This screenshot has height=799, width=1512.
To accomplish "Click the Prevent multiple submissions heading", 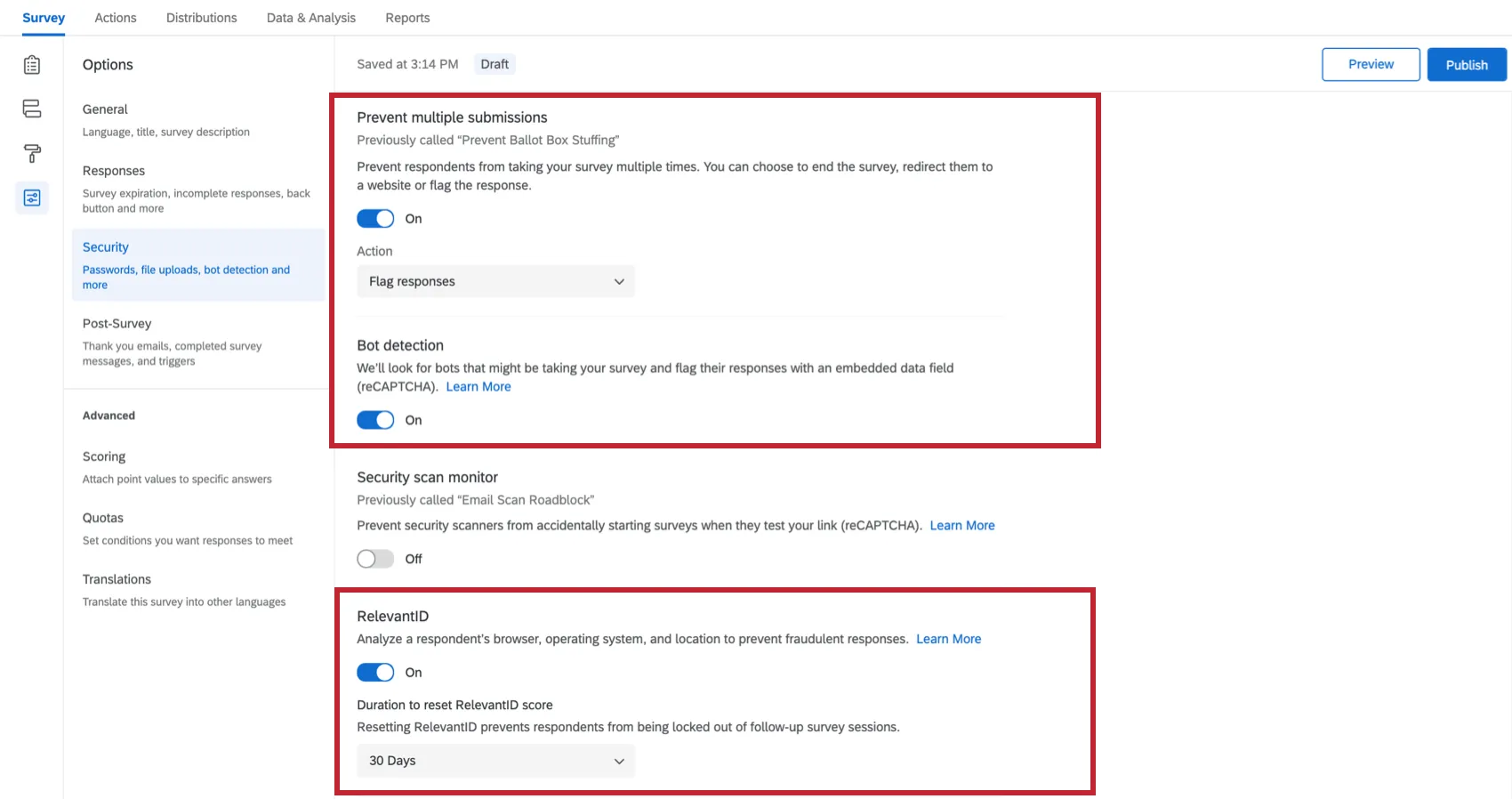I will (x=452, y=117).
